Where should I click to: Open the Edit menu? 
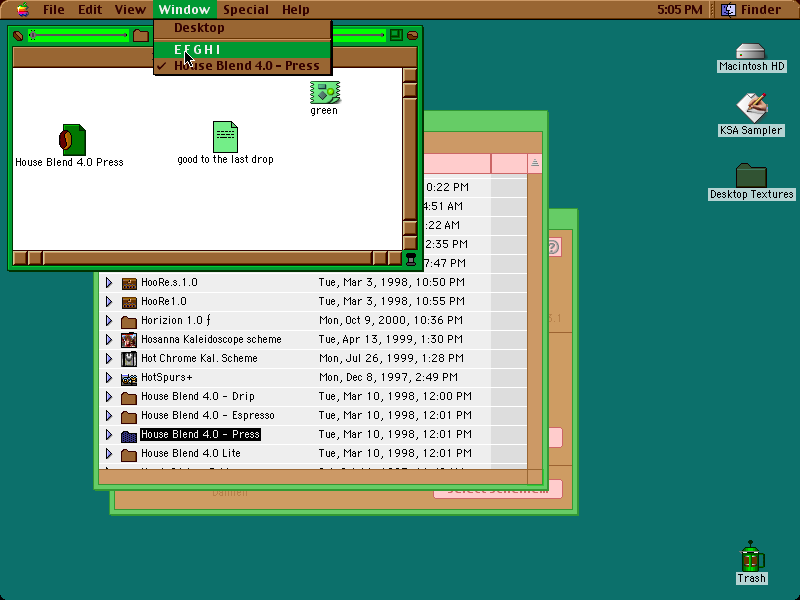pyautogui.click(x=90, y=10)
